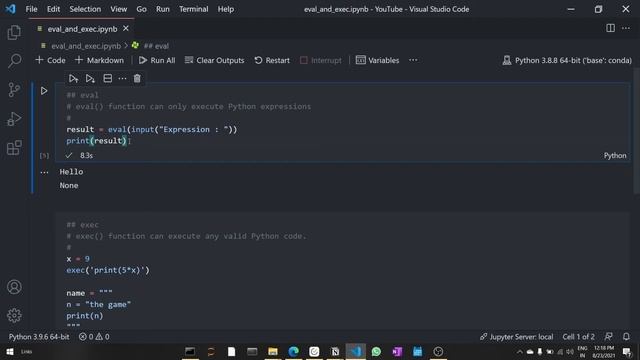
Task: Open Microsoft Edge from taskbar
Action: pos(293,351)
